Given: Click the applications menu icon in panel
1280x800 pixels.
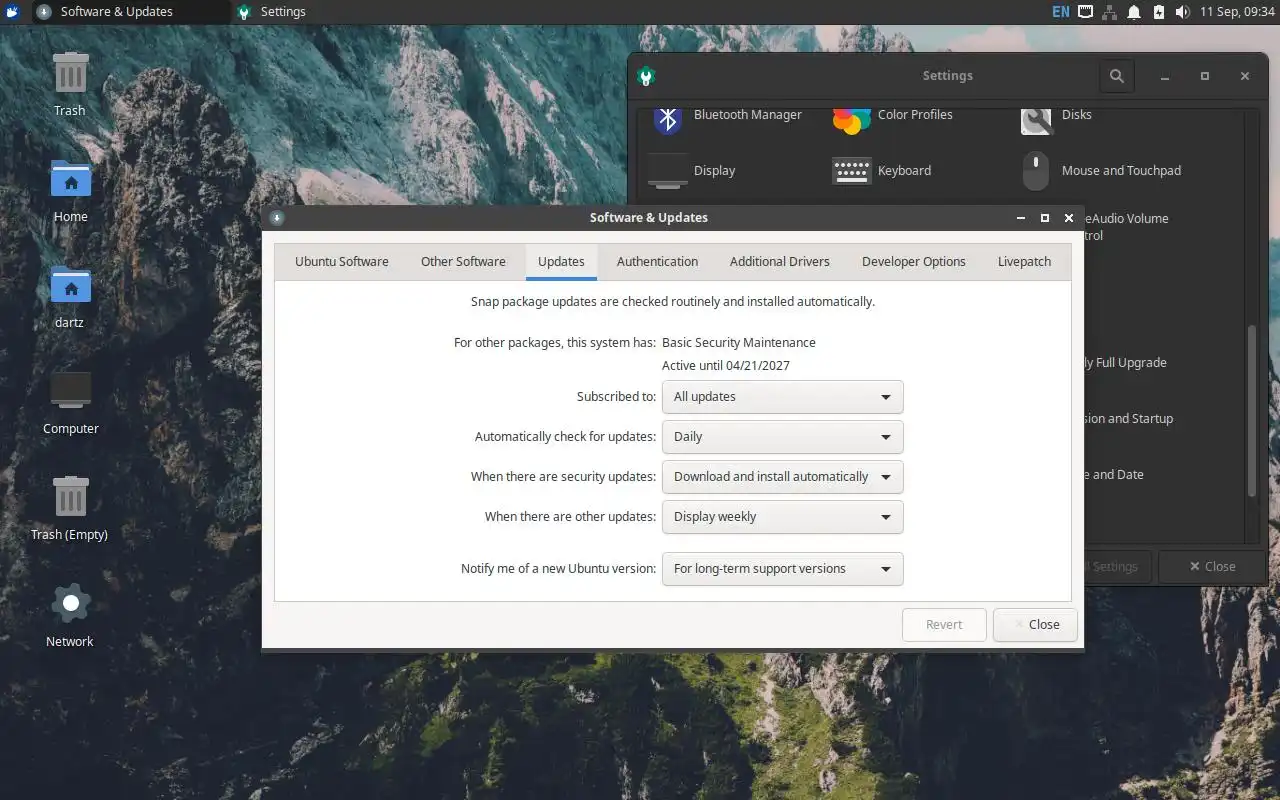Looking at the screenshot, I should 12,12.
